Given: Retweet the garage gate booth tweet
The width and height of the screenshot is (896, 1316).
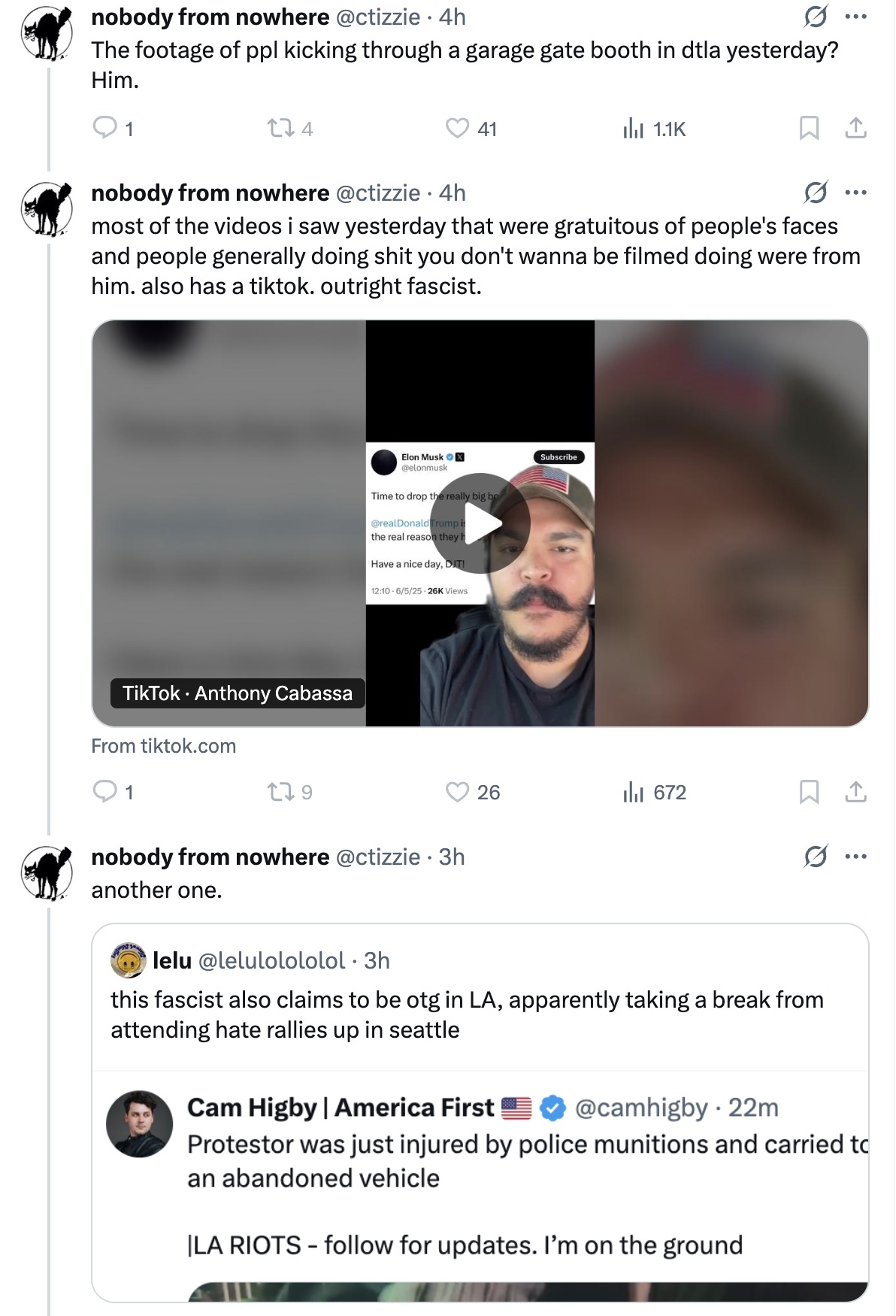Looking at the screenshot, I should point(281,129).
